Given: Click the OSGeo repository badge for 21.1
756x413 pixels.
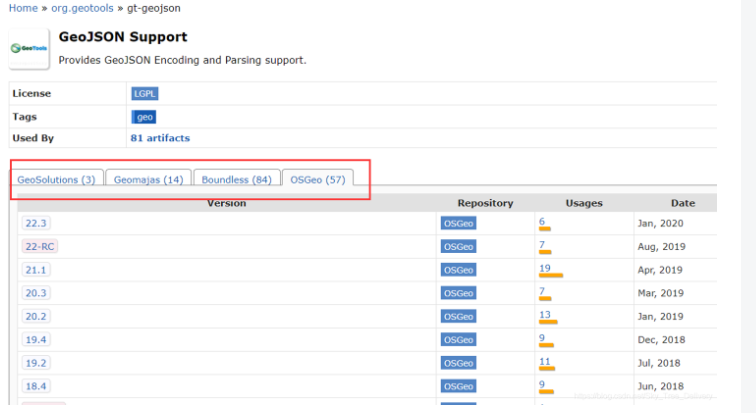Looking at the screenshot, I should coord(459,270).
